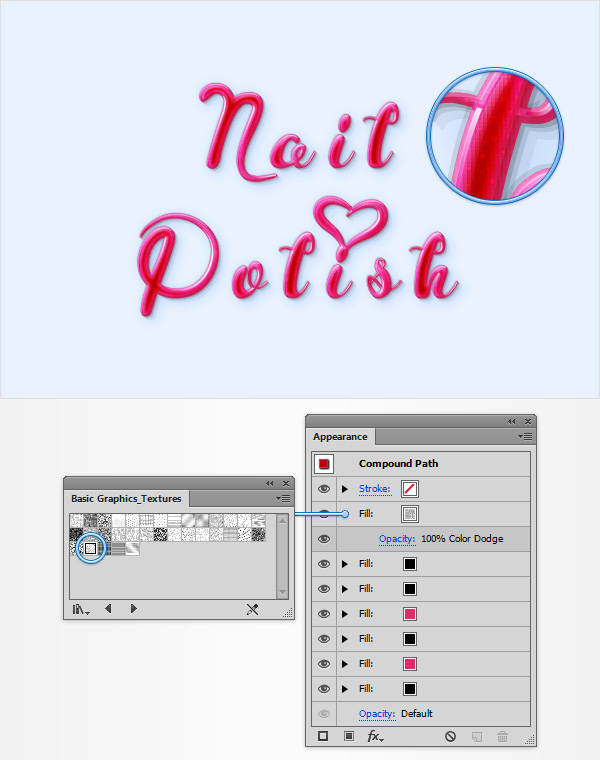Expand the upper pink Fill row
The image size is (600, 760).
(x=345, y=614)
